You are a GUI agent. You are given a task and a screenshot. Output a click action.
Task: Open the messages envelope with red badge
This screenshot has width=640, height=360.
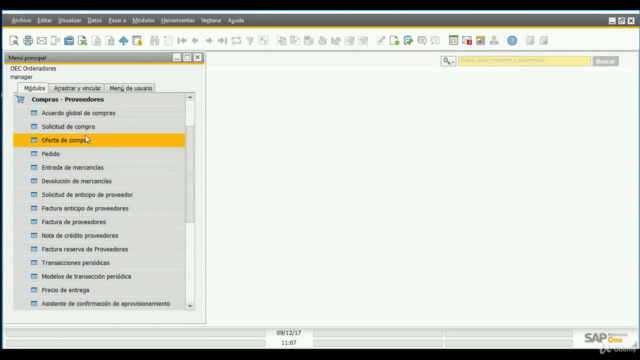point(467,40)
